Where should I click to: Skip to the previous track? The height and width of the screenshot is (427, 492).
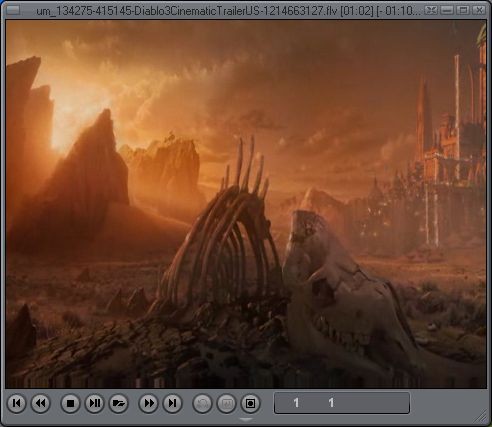(x=16, y=403)
